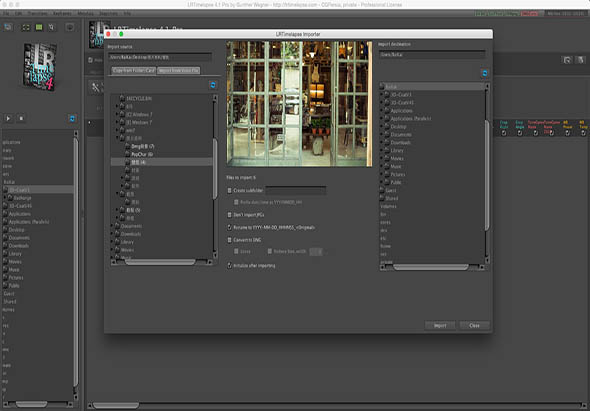Open the Info menu
This screenshot has height=411, width=590.
tap(128, 14)
